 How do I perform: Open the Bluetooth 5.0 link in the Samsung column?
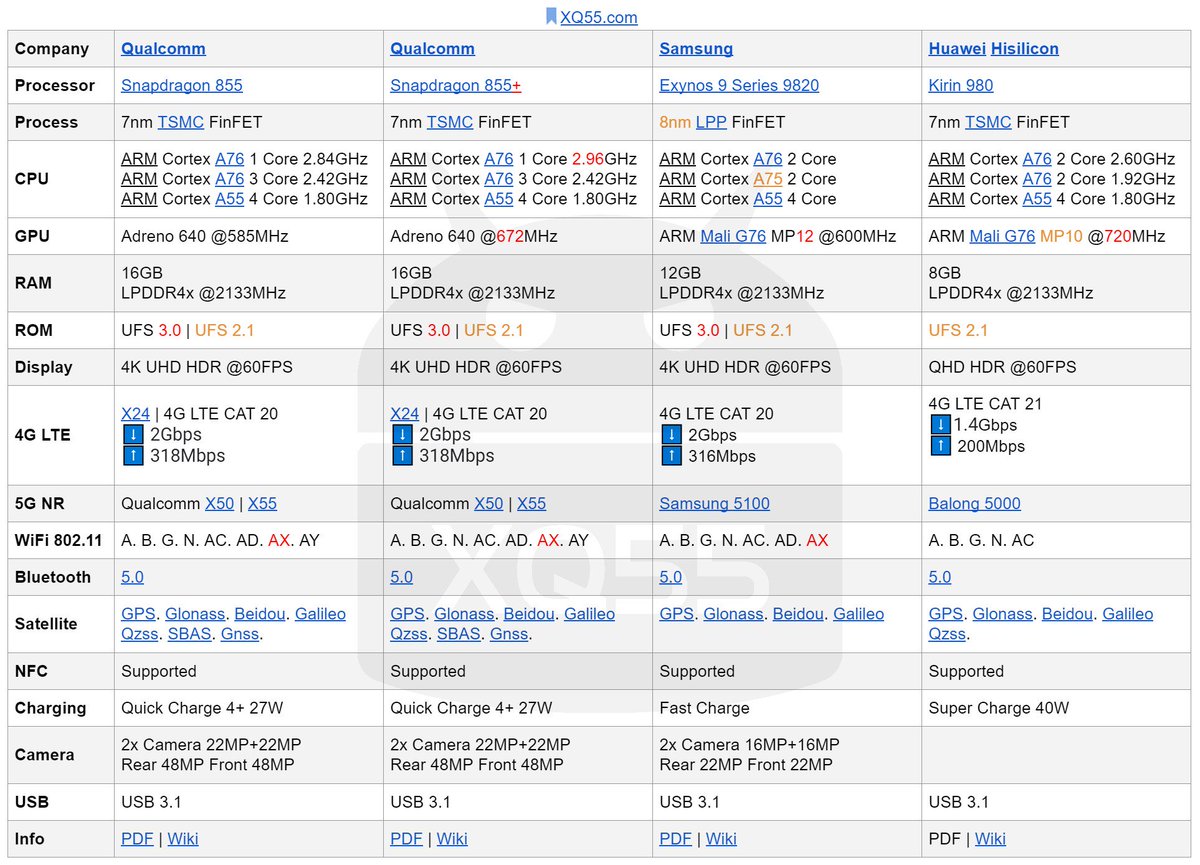click(671, 577)
